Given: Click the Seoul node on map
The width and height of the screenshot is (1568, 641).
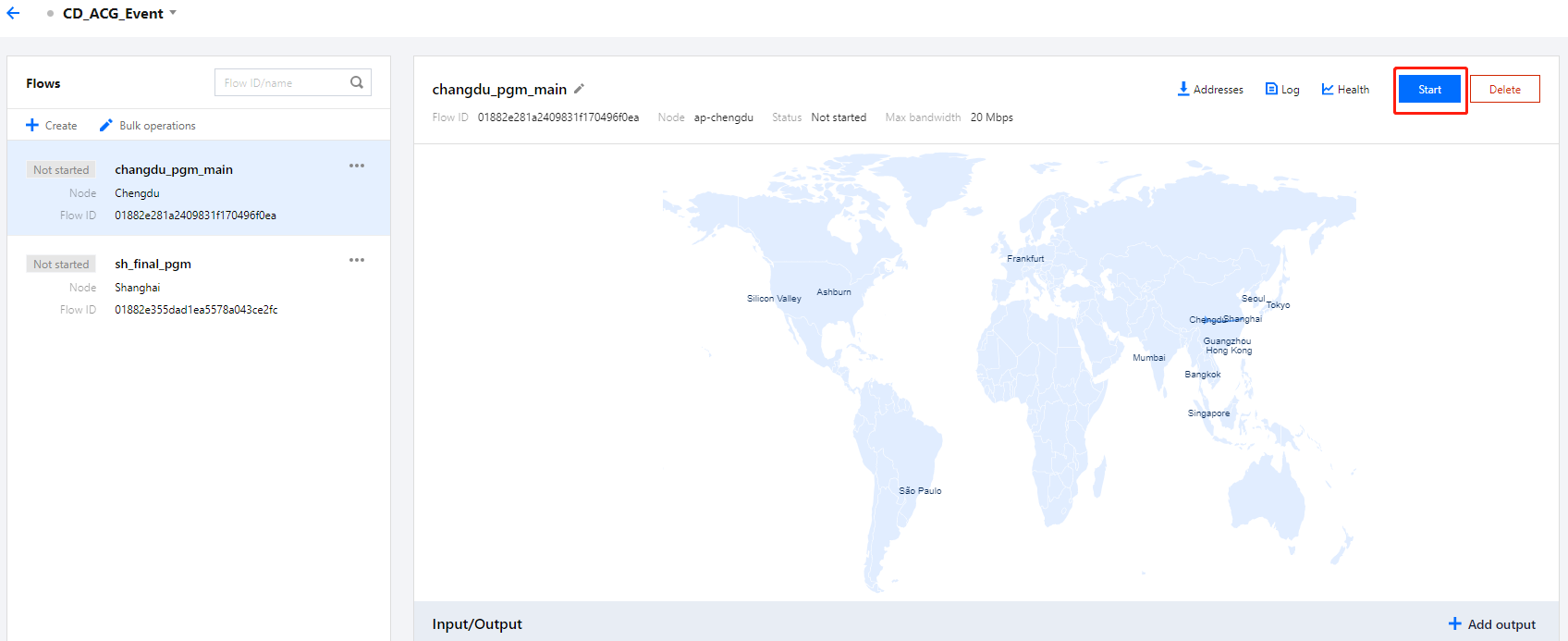Looking at the screenshot, I should point(1253,299).
